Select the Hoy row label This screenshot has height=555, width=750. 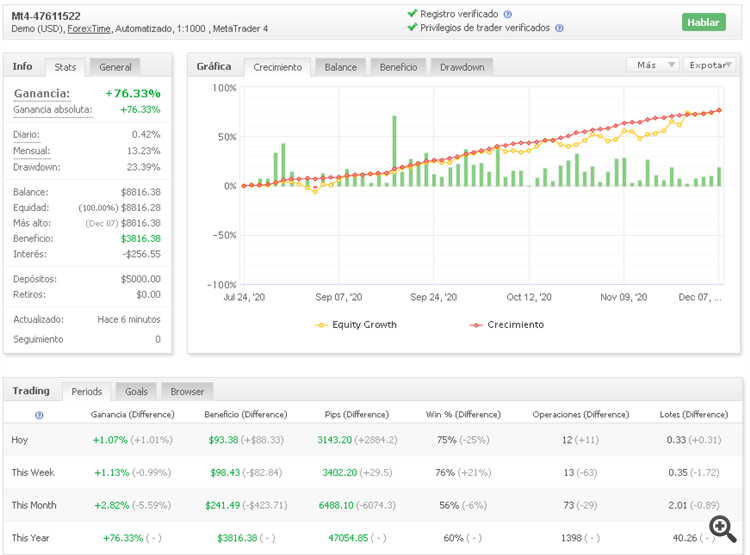[x=20, y=440]
